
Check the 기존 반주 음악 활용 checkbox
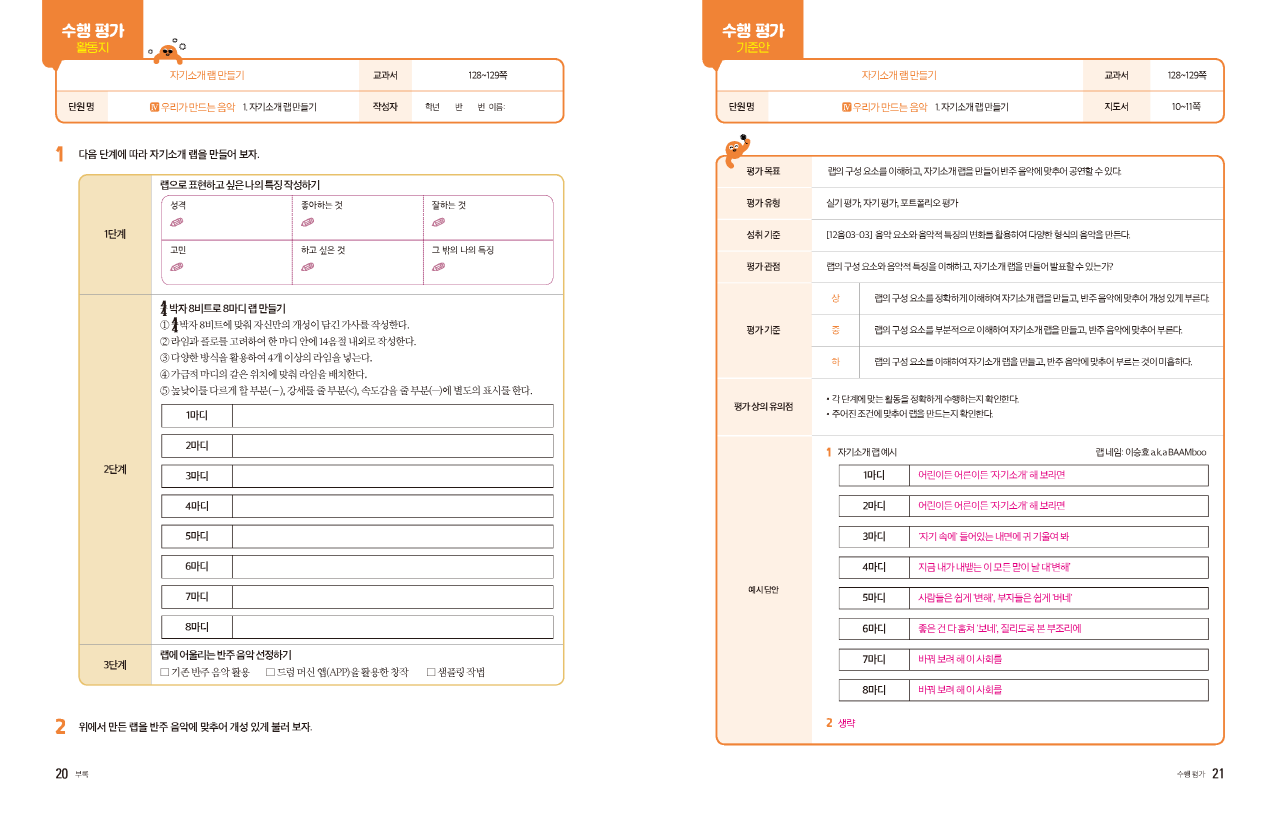165,672
